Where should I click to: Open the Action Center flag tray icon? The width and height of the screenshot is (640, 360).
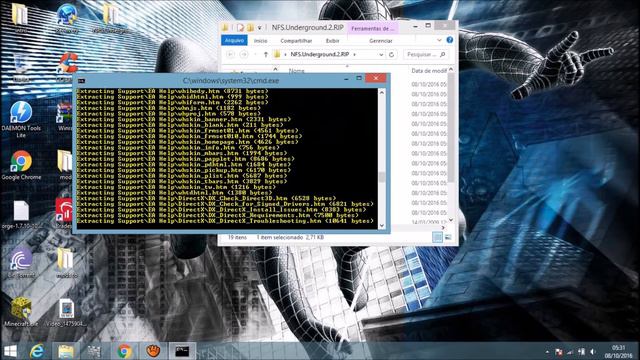pos(559,352)
